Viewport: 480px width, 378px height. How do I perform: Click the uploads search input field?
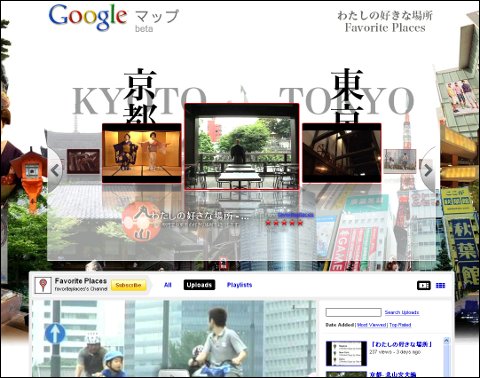(353, 312)
